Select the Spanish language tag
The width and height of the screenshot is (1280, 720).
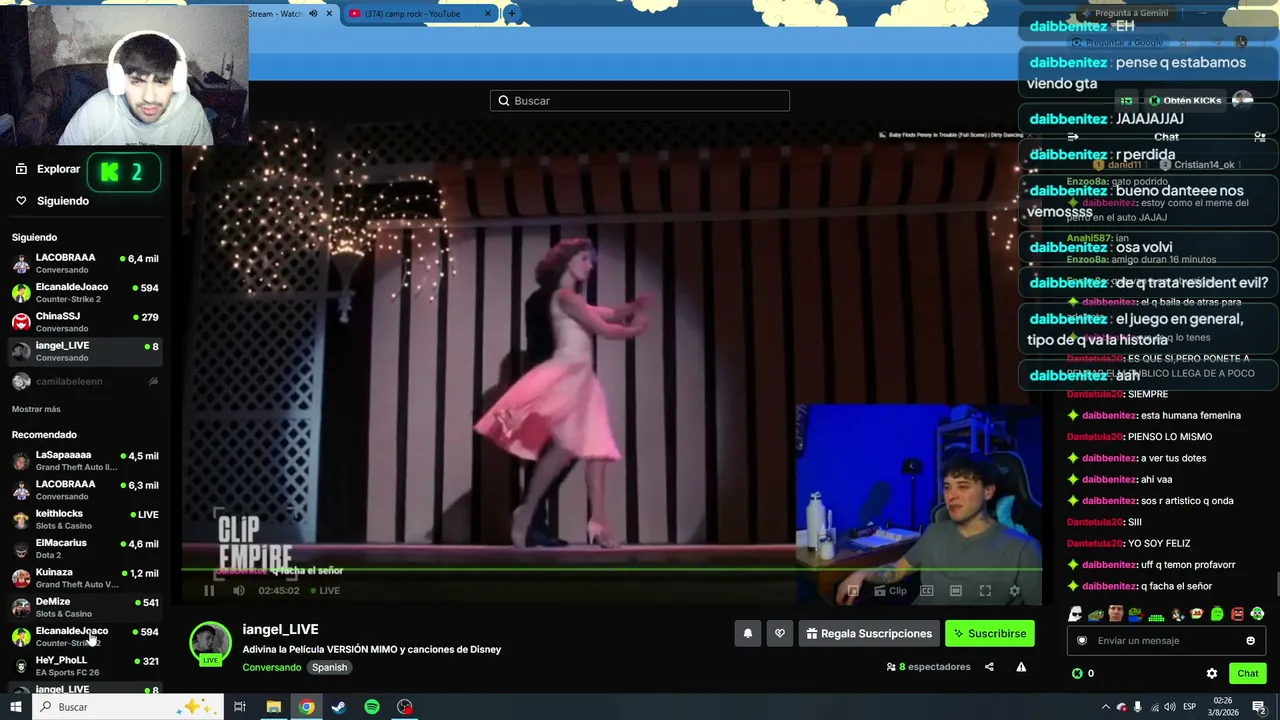click(329, 667)
